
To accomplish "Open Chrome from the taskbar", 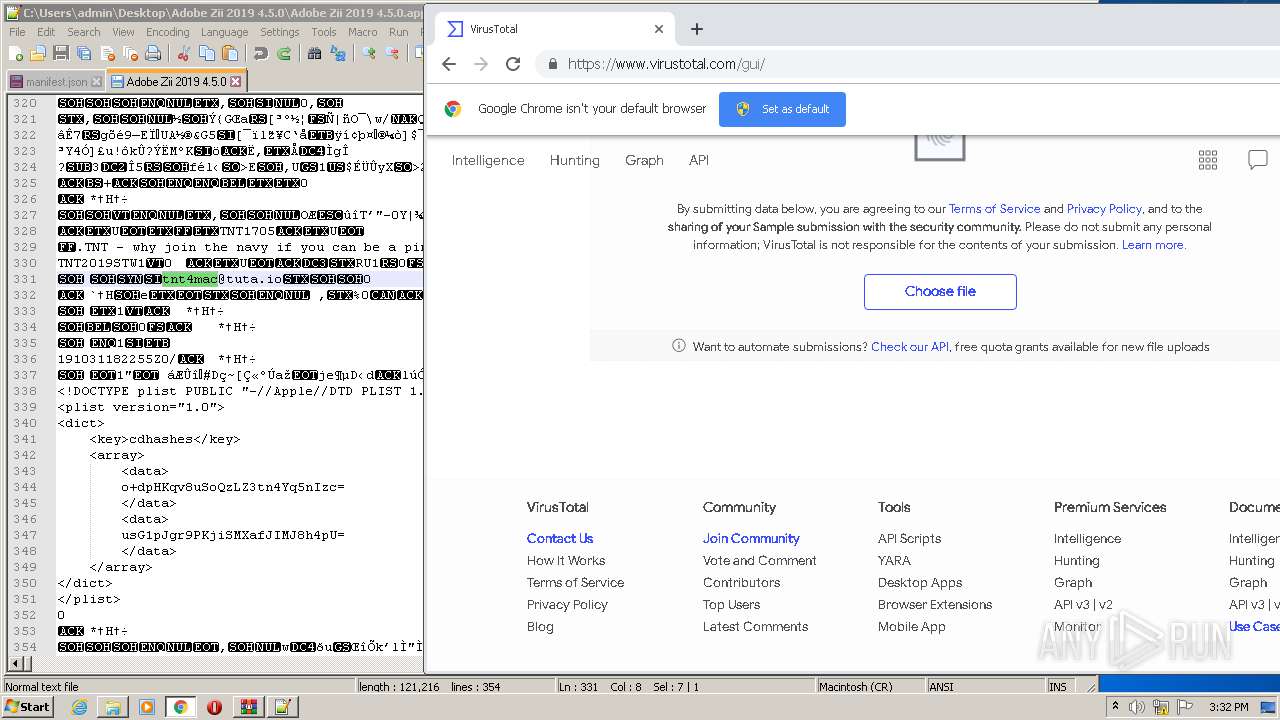I will pyautogui.click(x=180, y=707).
